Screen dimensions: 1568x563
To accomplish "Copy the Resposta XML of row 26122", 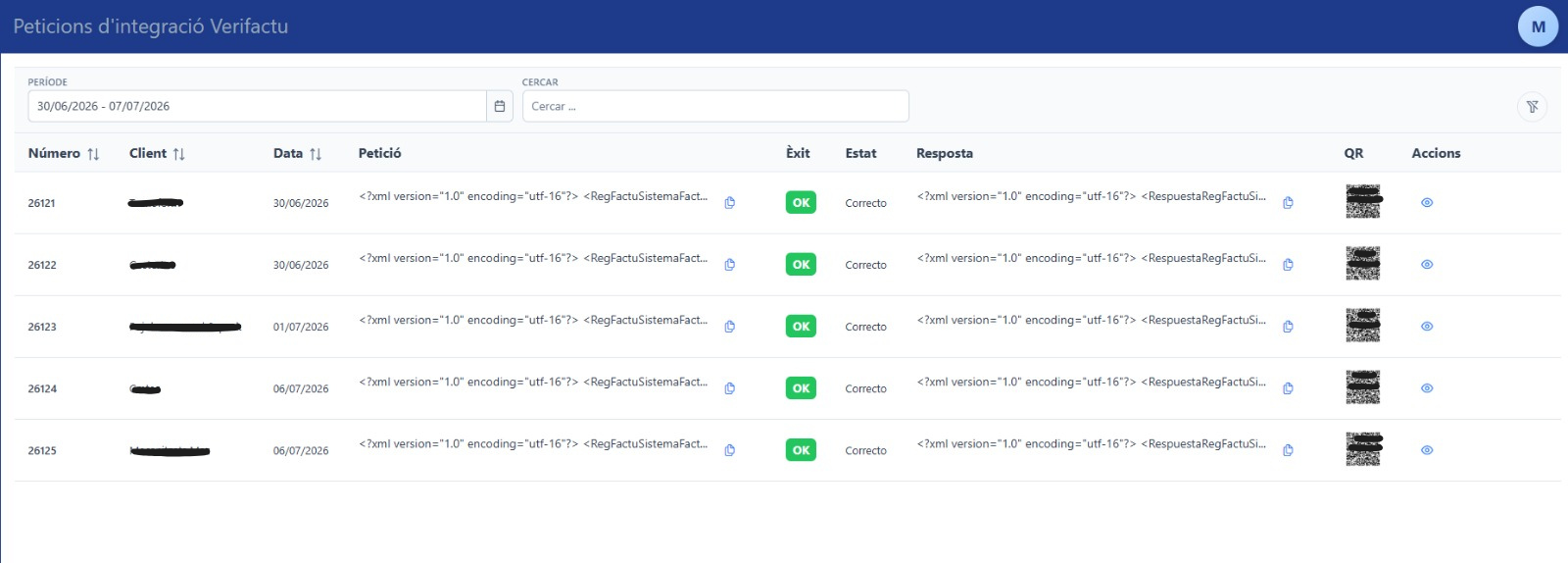I will click(1288, 265).
